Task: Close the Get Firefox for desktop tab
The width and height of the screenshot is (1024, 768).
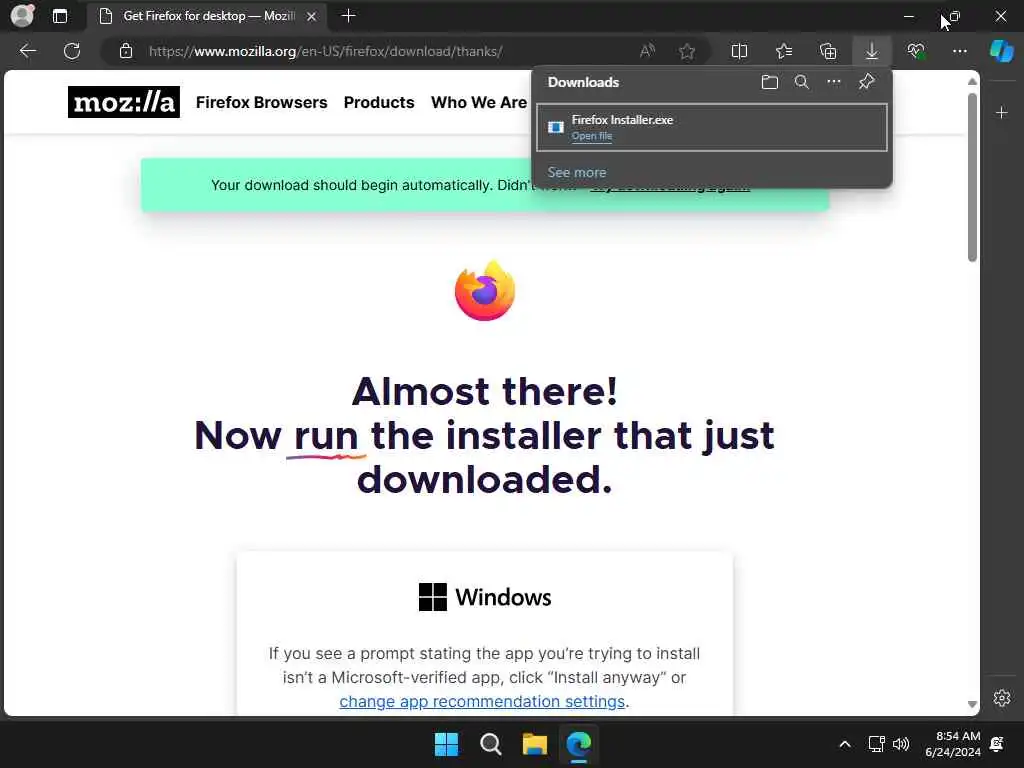Action: point(312,16)
